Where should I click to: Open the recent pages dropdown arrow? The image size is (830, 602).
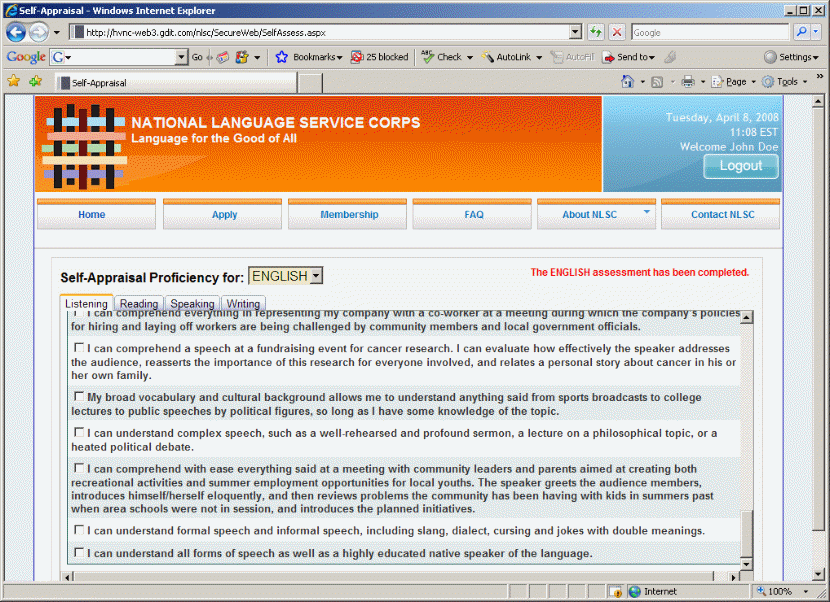click(57, 32)
